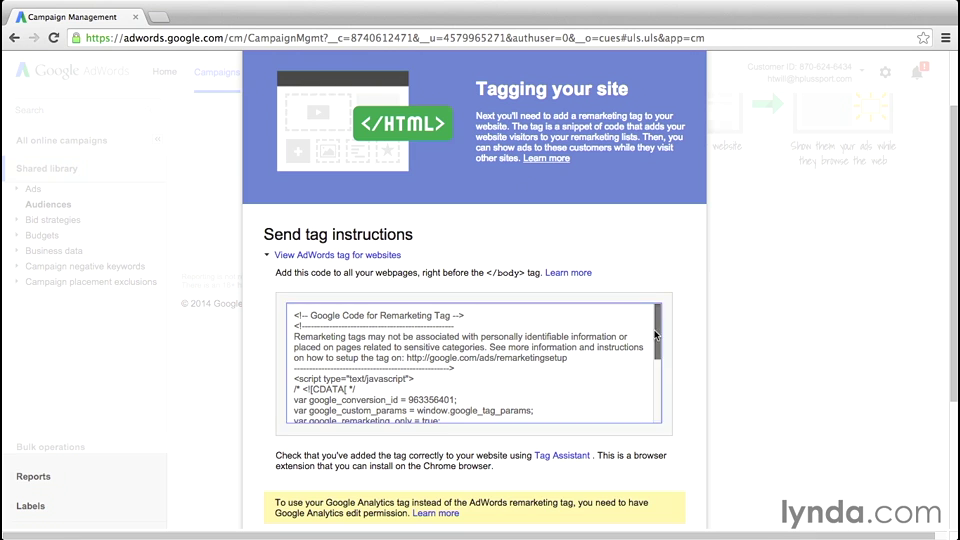The width and height of the screenshot is (960, 540).
Task: Open the Tag Assistant link
Action: (x=562, y=456)
